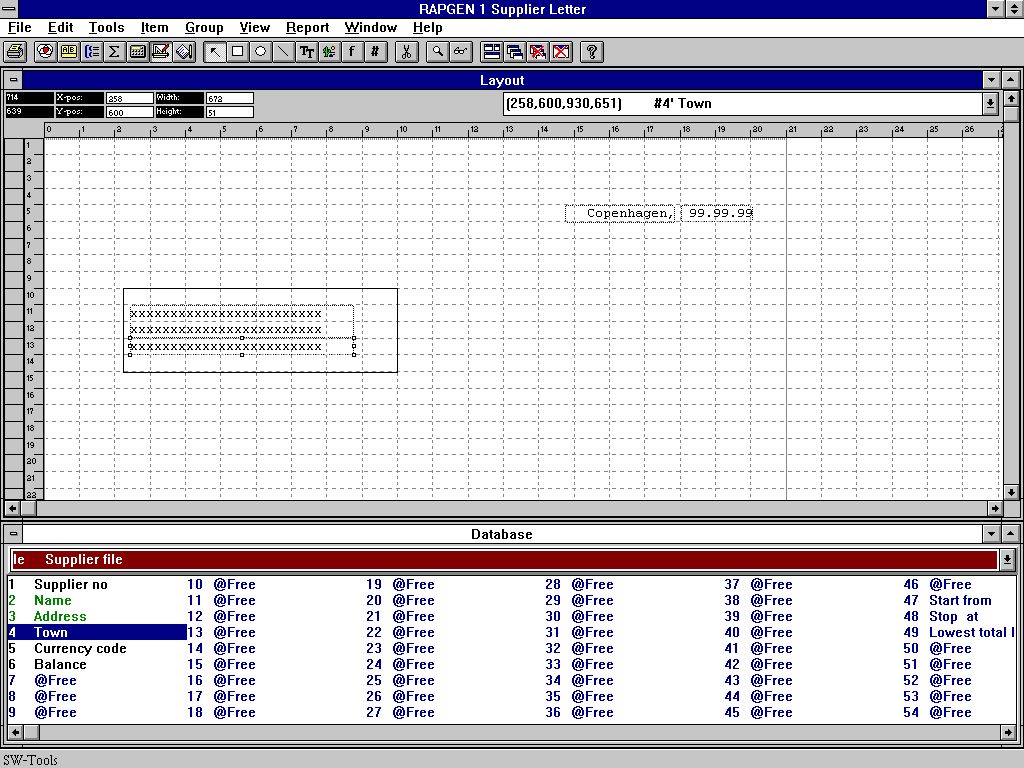The height and width of the screenshot is (768, 1024).
Task: Click the printer icon in toolbar
Action: pyautogui.click(x=16, y=51)
